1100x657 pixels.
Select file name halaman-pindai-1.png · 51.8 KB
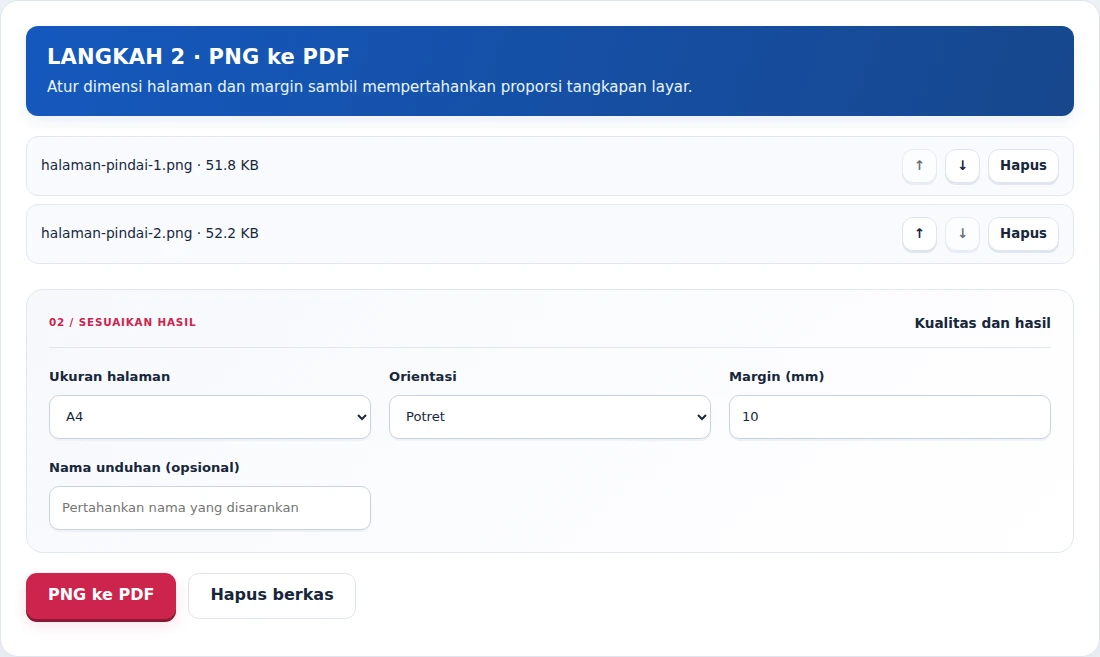pyautogui.click(x=149, y=165)
